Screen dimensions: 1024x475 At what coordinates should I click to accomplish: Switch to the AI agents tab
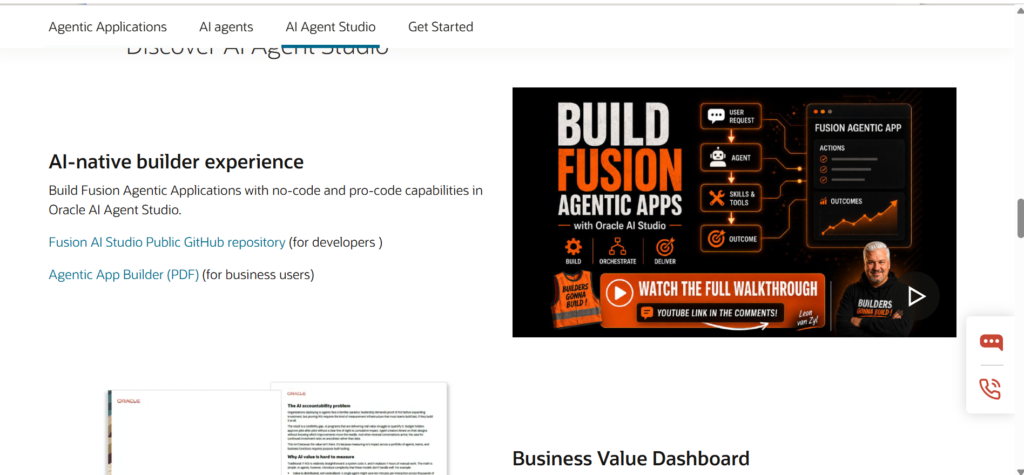(226, 27)
